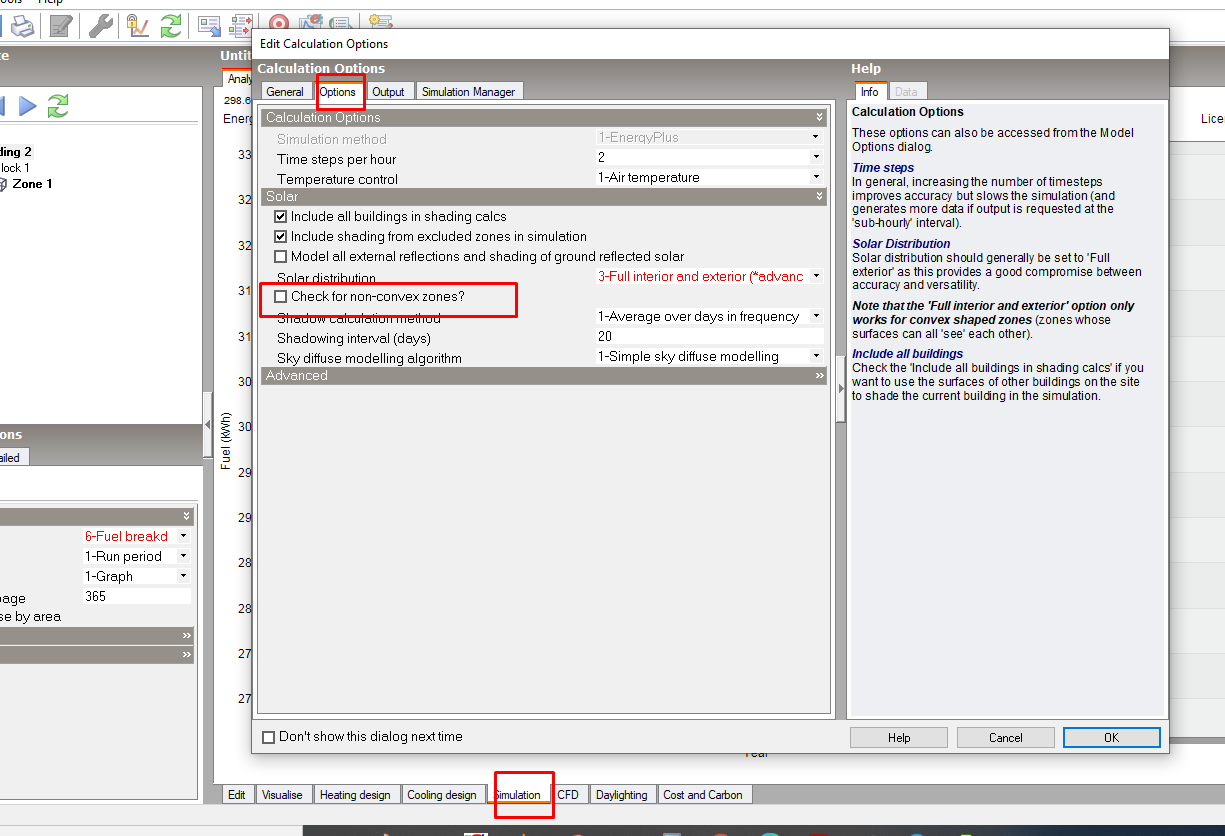Switch to the Output tab
1225x836 pixels.
(x=388, y=92)
